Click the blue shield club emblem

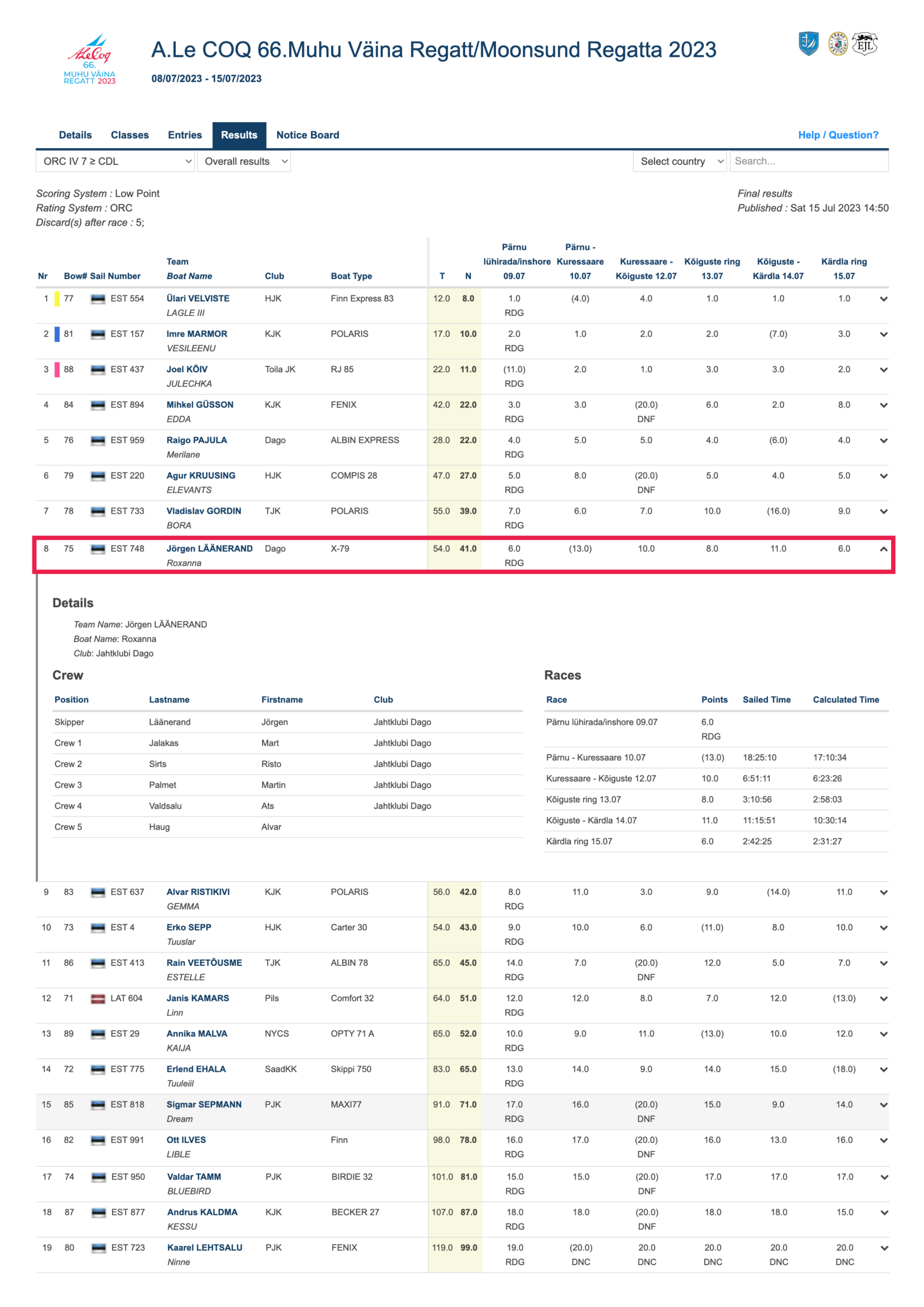pyautogui.click(x=808, y=44)
